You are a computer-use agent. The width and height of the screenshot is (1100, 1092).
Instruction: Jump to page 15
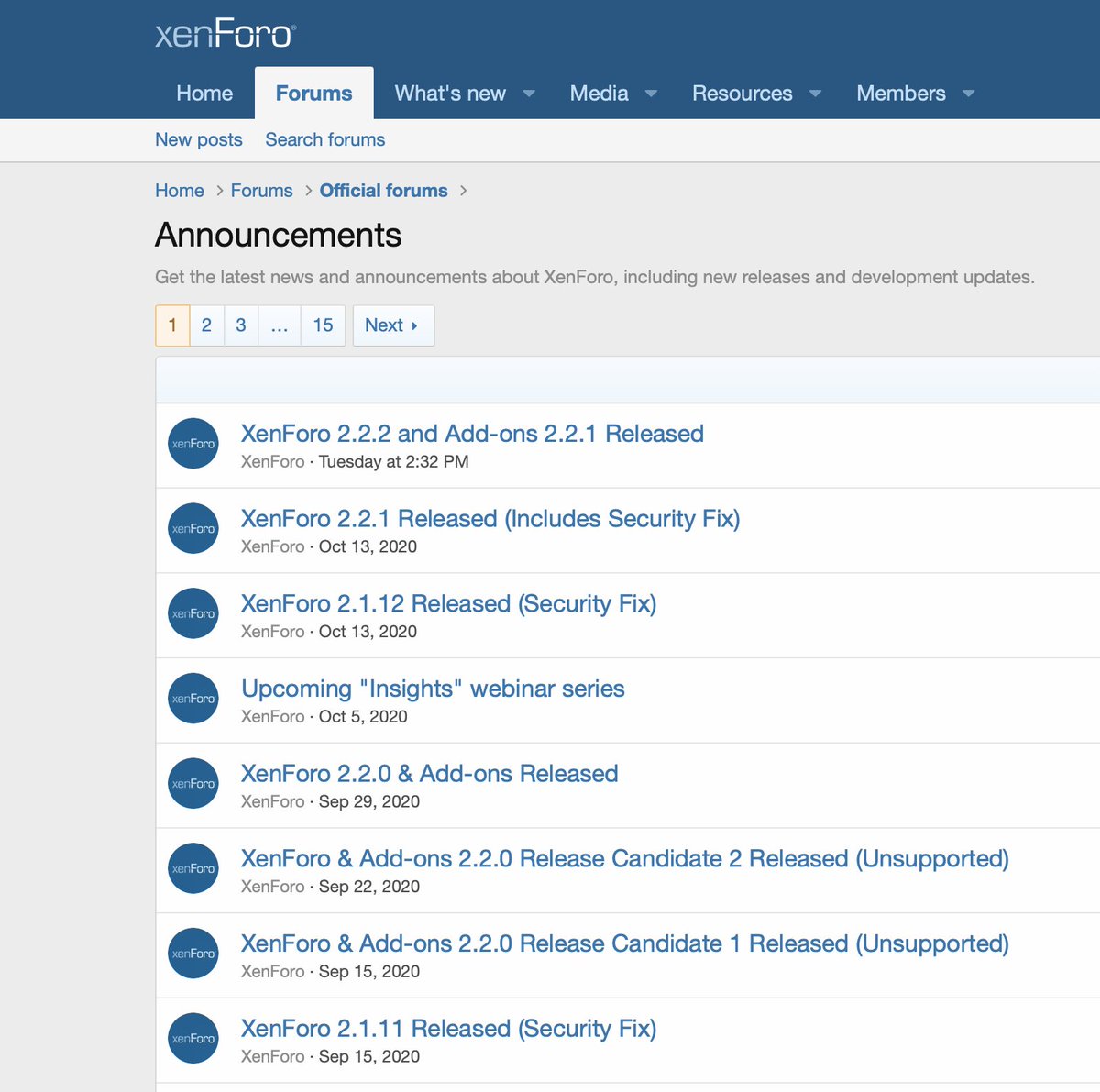pyautogui.click(x=323, y=325)
